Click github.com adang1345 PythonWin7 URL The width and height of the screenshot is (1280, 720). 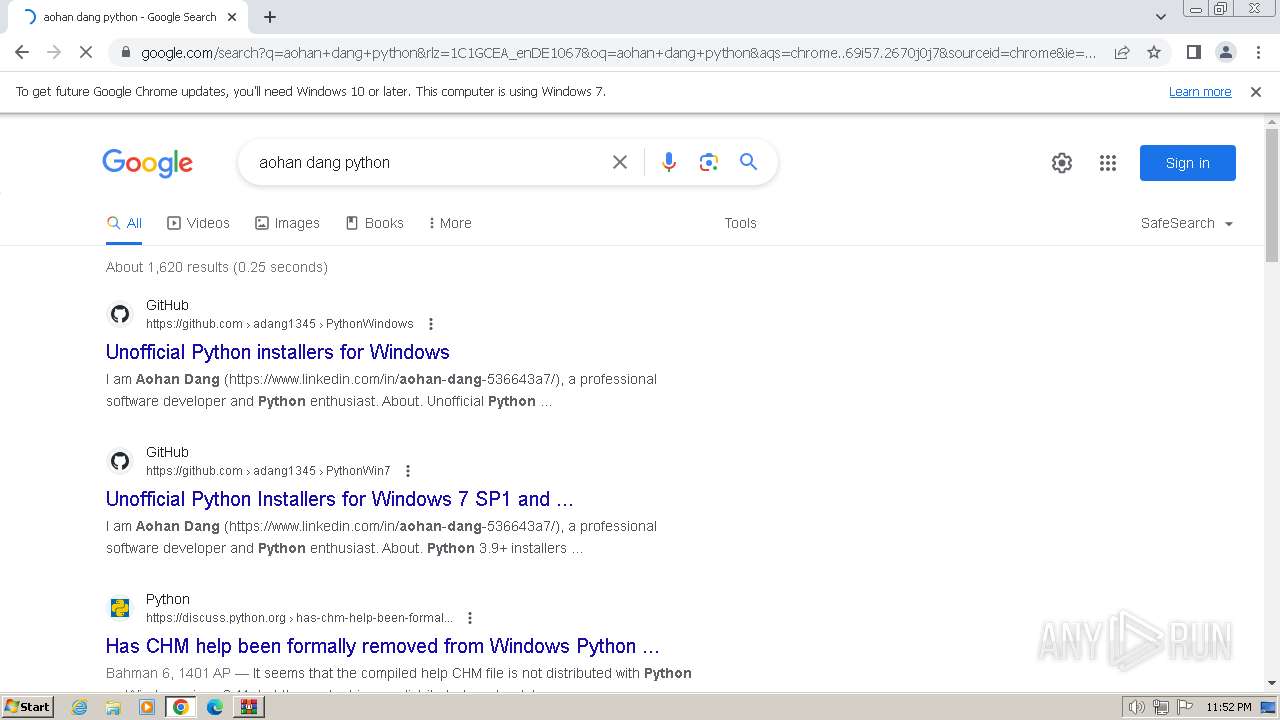coord(268,471)
